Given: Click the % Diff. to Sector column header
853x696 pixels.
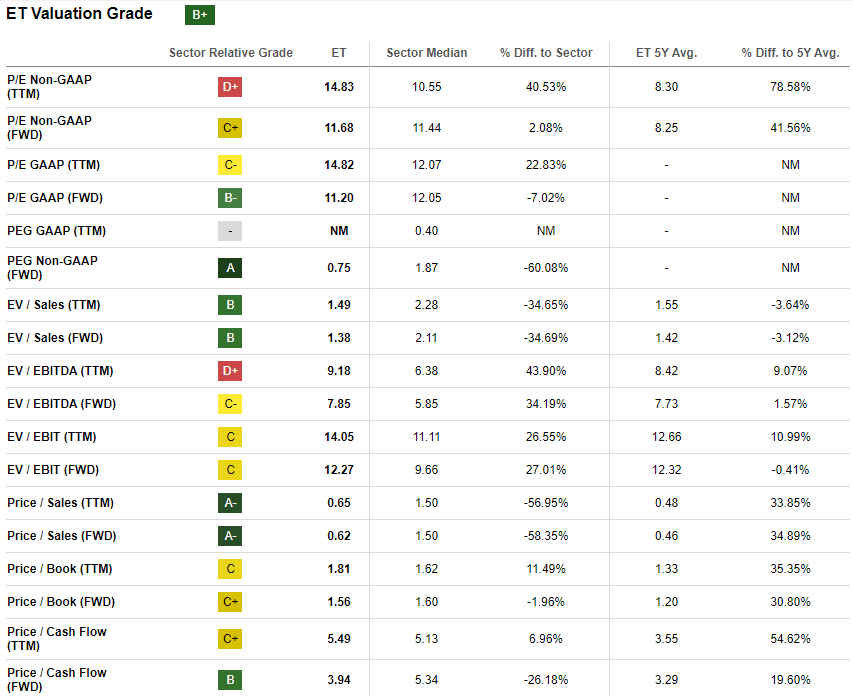Looking at the screenshot, I should [x=546, y=53].
